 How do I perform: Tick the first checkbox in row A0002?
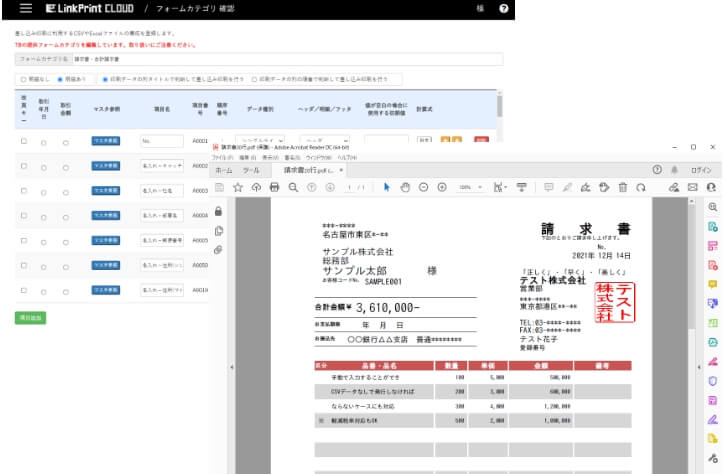coord(24,166)
